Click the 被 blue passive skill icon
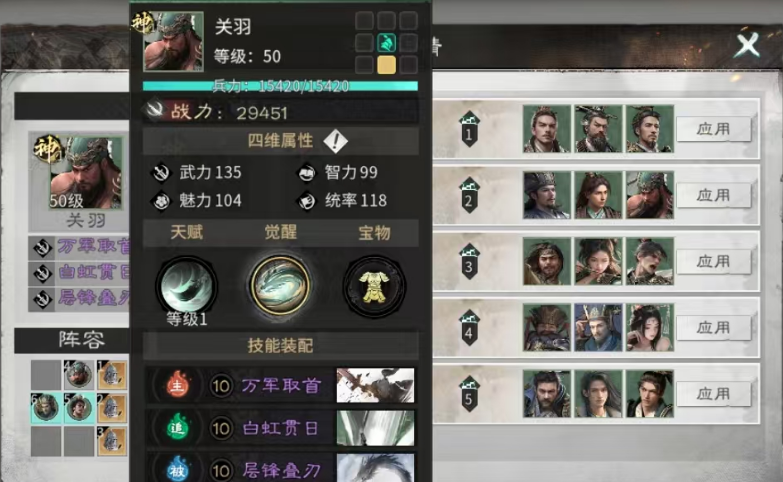 click(177, 469)
